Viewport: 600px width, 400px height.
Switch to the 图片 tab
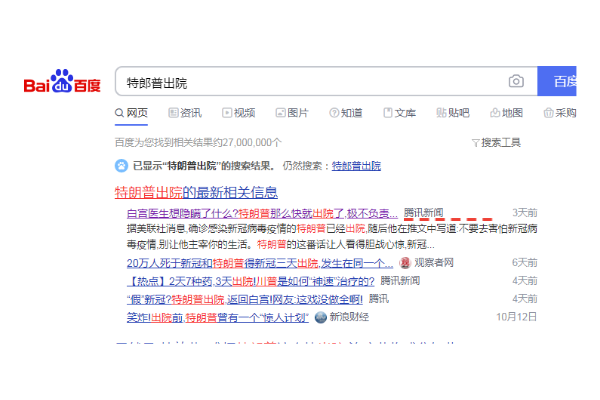coord(292,113)
